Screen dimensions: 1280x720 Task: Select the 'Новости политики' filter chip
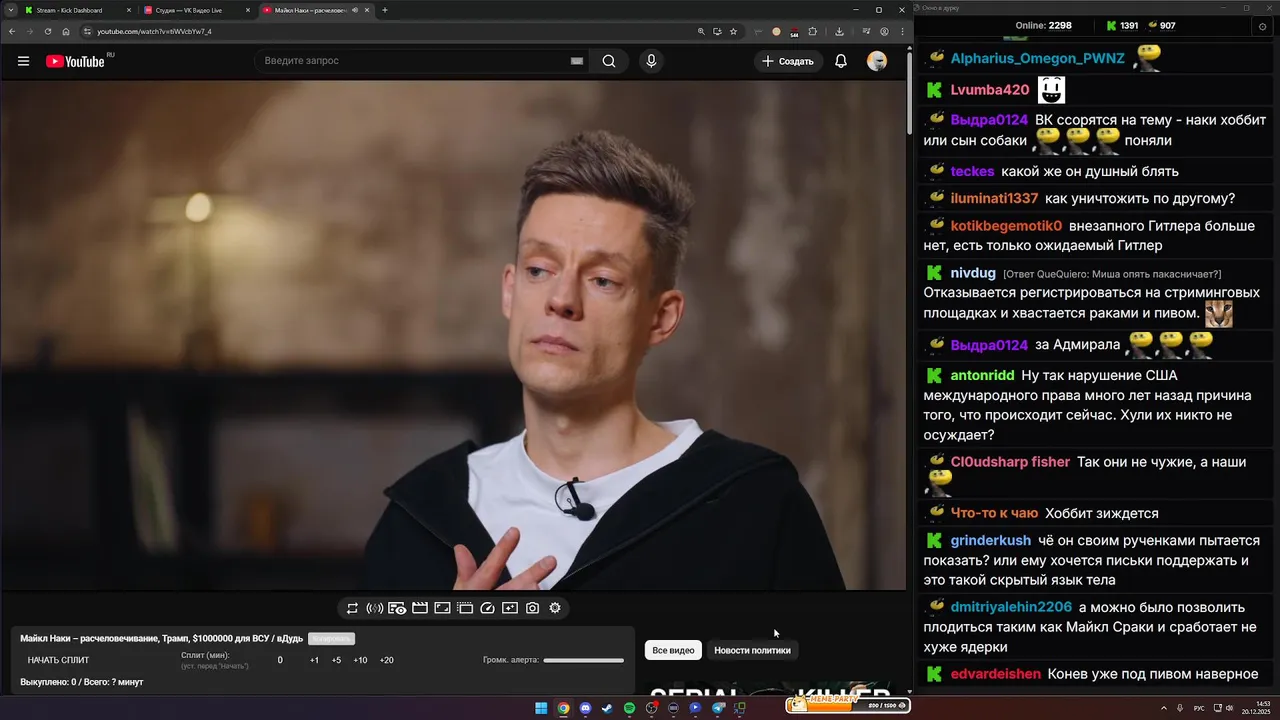pos(752,650)
